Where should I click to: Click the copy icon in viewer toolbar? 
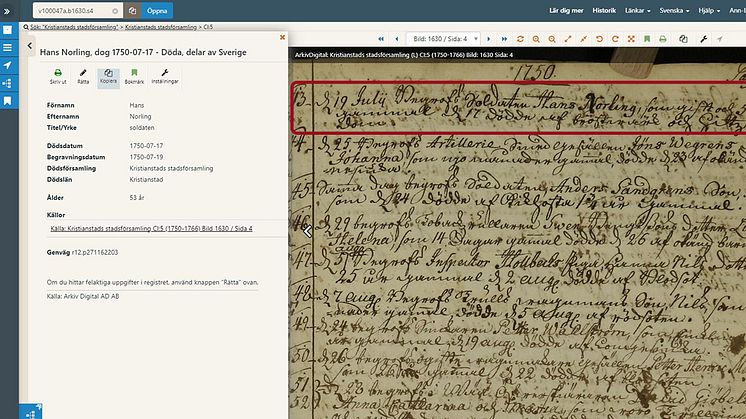683,39
